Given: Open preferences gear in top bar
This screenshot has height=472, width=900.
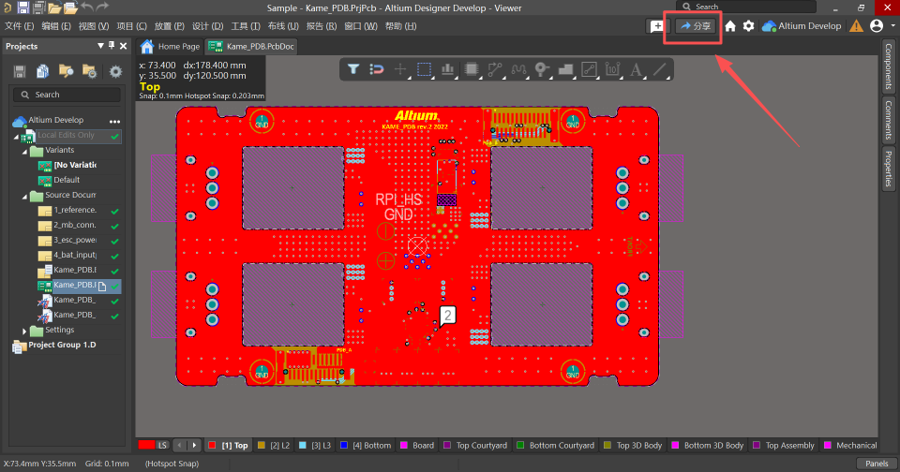Looking at the screenshot, I should pyautogui.click(x=748, y=26).
